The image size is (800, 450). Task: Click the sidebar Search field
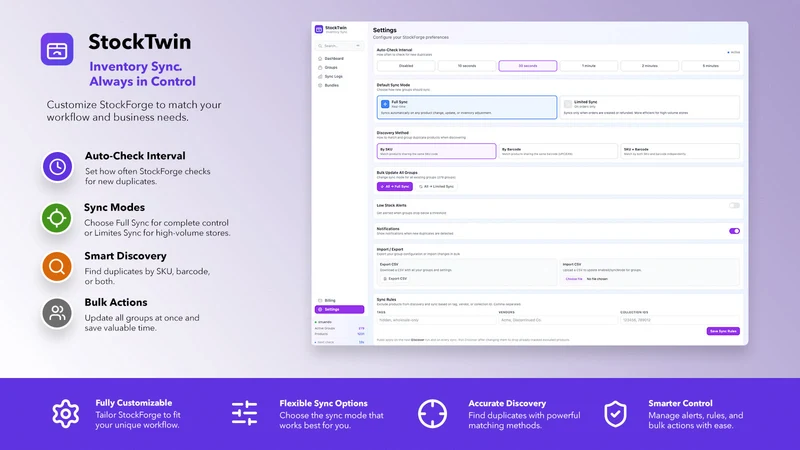pos(339,46)
